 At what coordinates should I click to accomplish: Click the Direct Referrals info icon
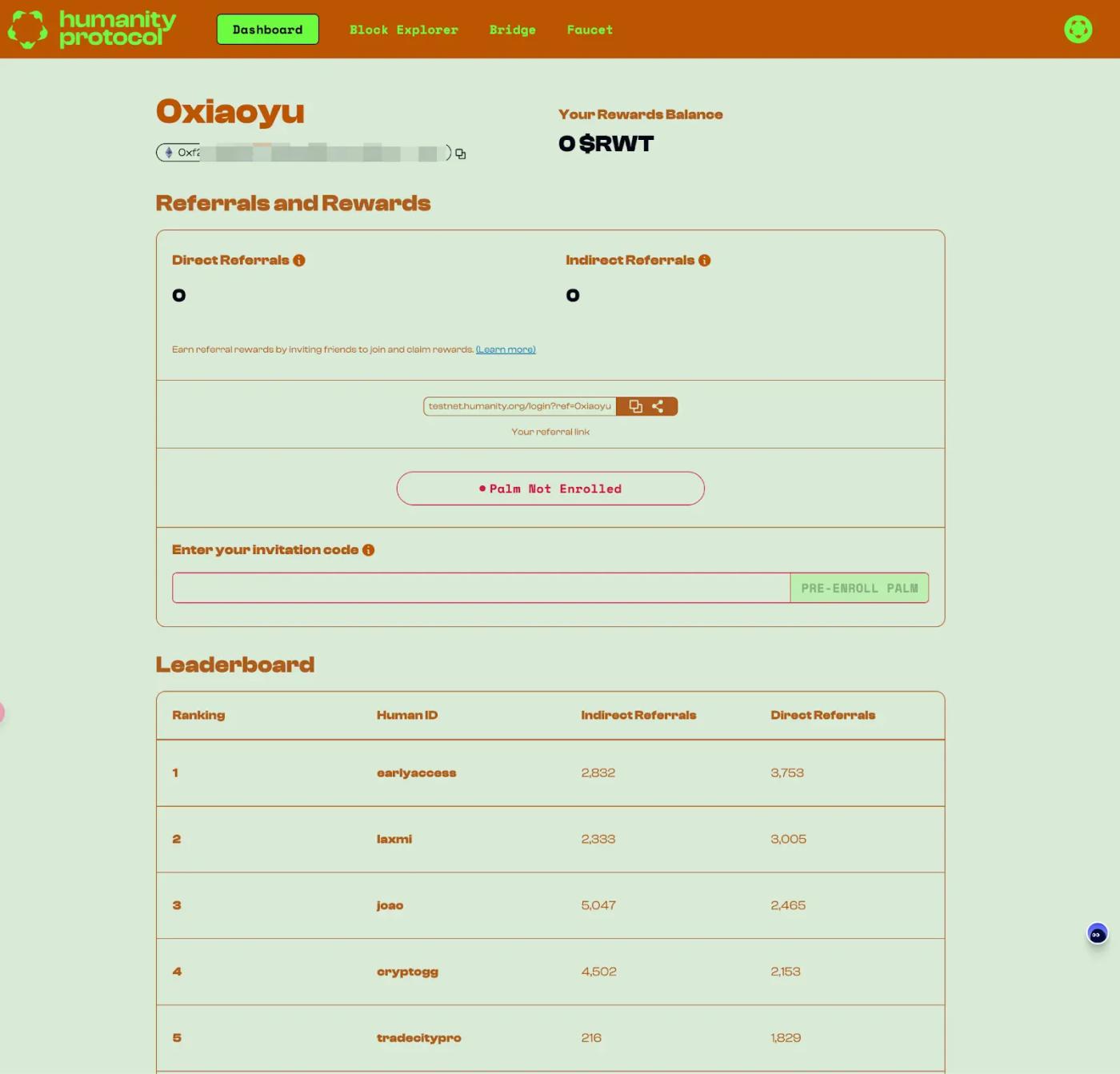299,260
